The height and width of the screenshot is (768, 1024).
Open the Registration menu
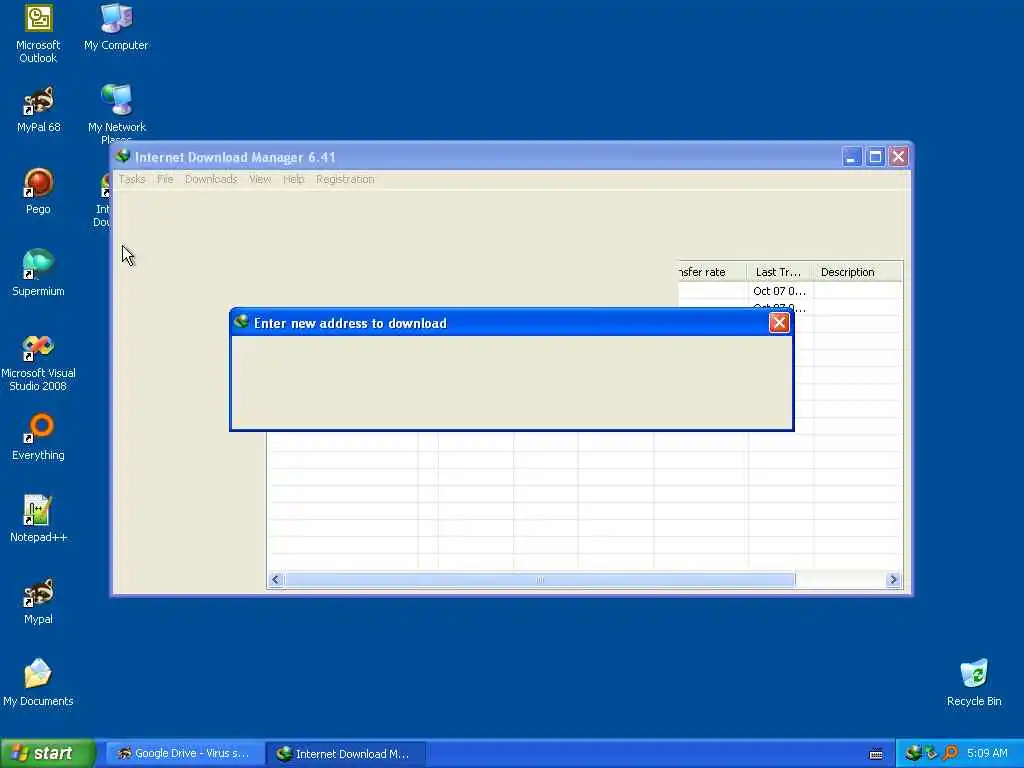click(345, 179)
